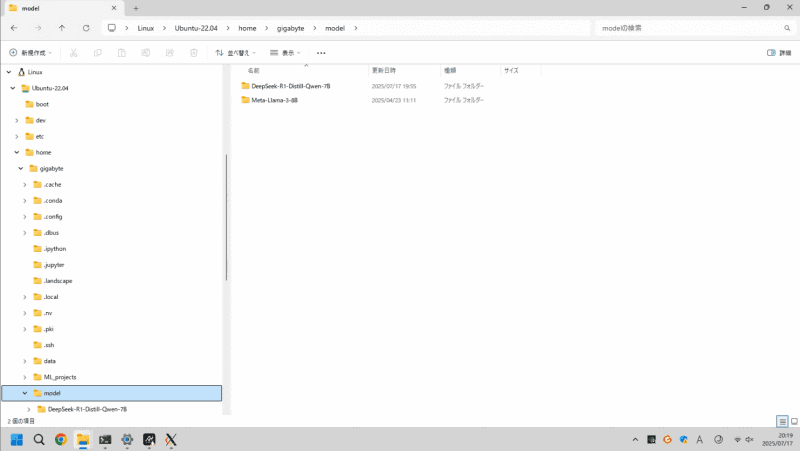Image resolution: width=800 pixels, height=451 pixels.
Task: Refresh the current folder view
Action: [86, 28]
